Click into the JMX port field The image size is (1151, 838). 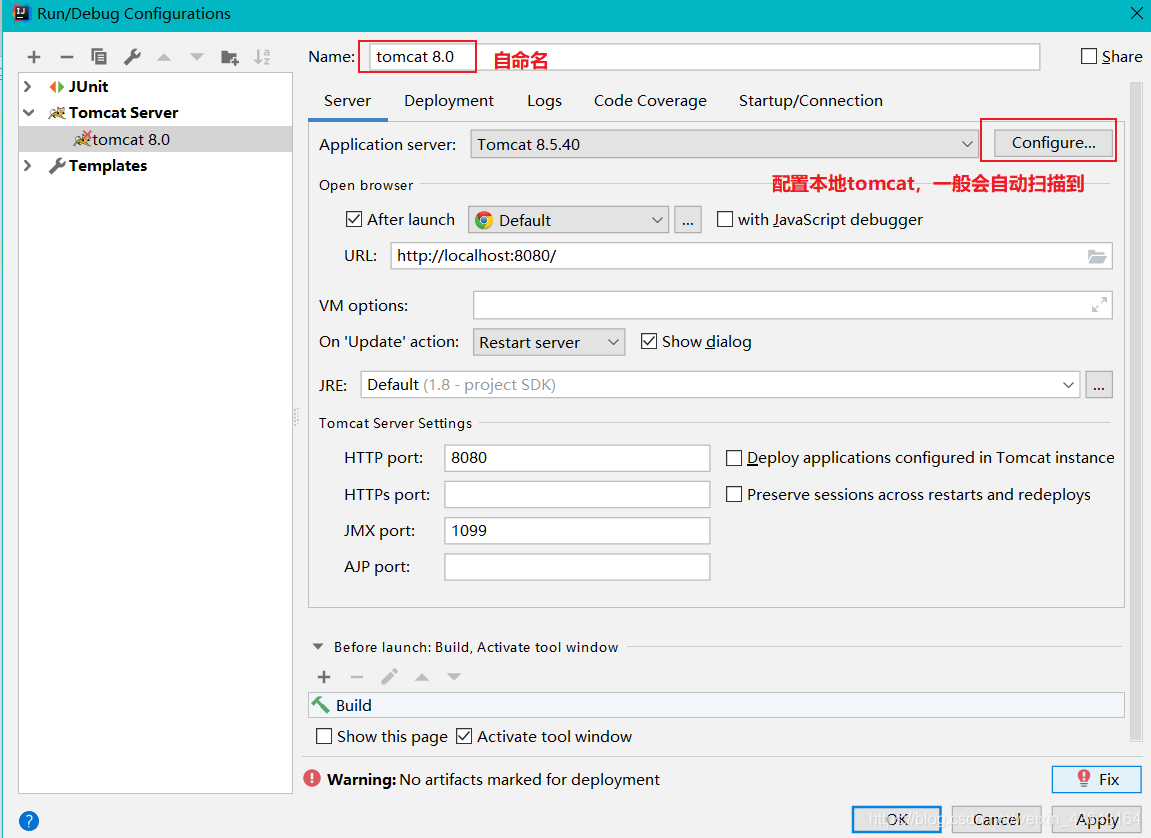pyautogui.click(x=577, y=531)
